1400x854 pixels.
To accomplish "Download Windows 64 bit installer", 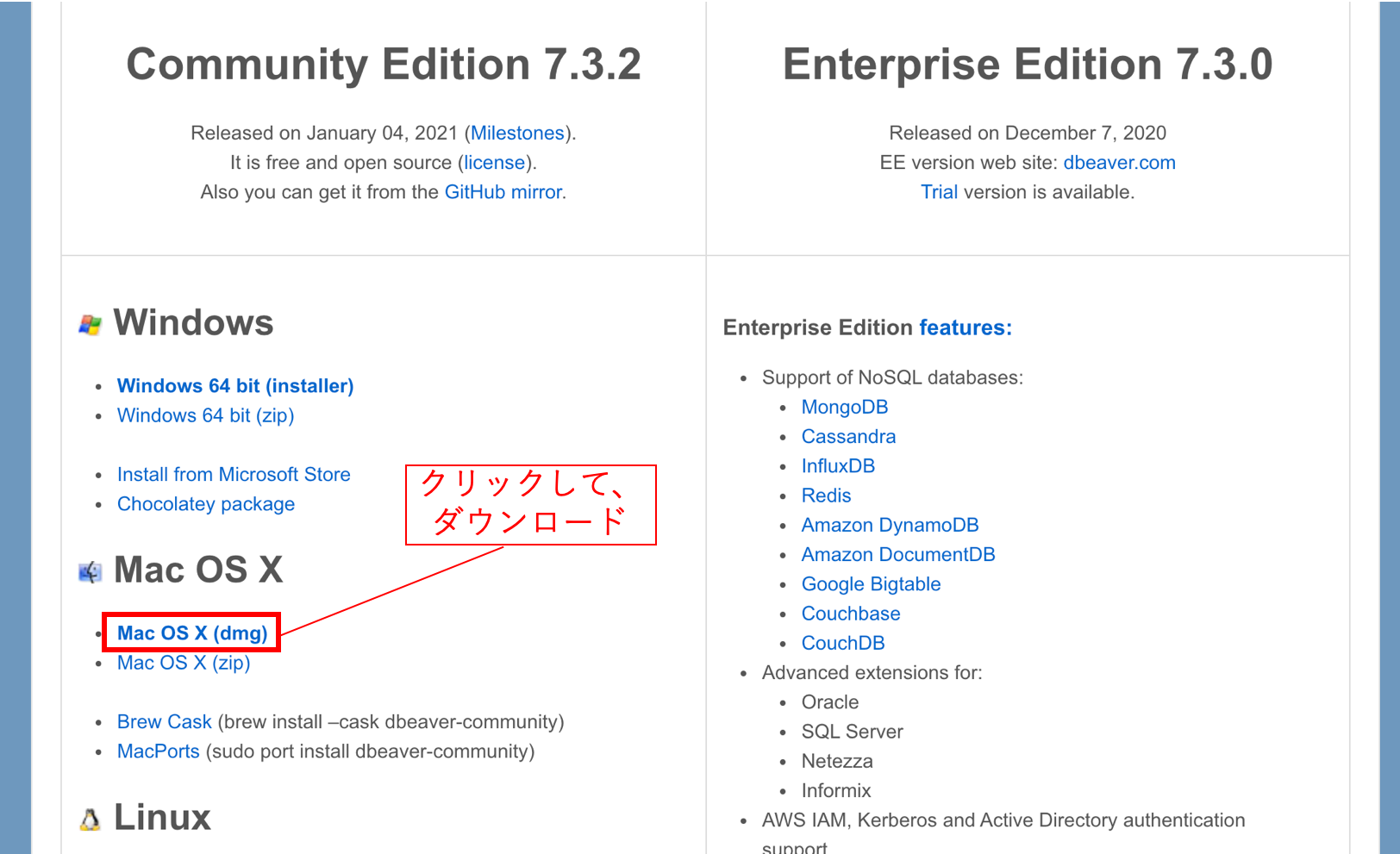I will [x=234, y=385].
